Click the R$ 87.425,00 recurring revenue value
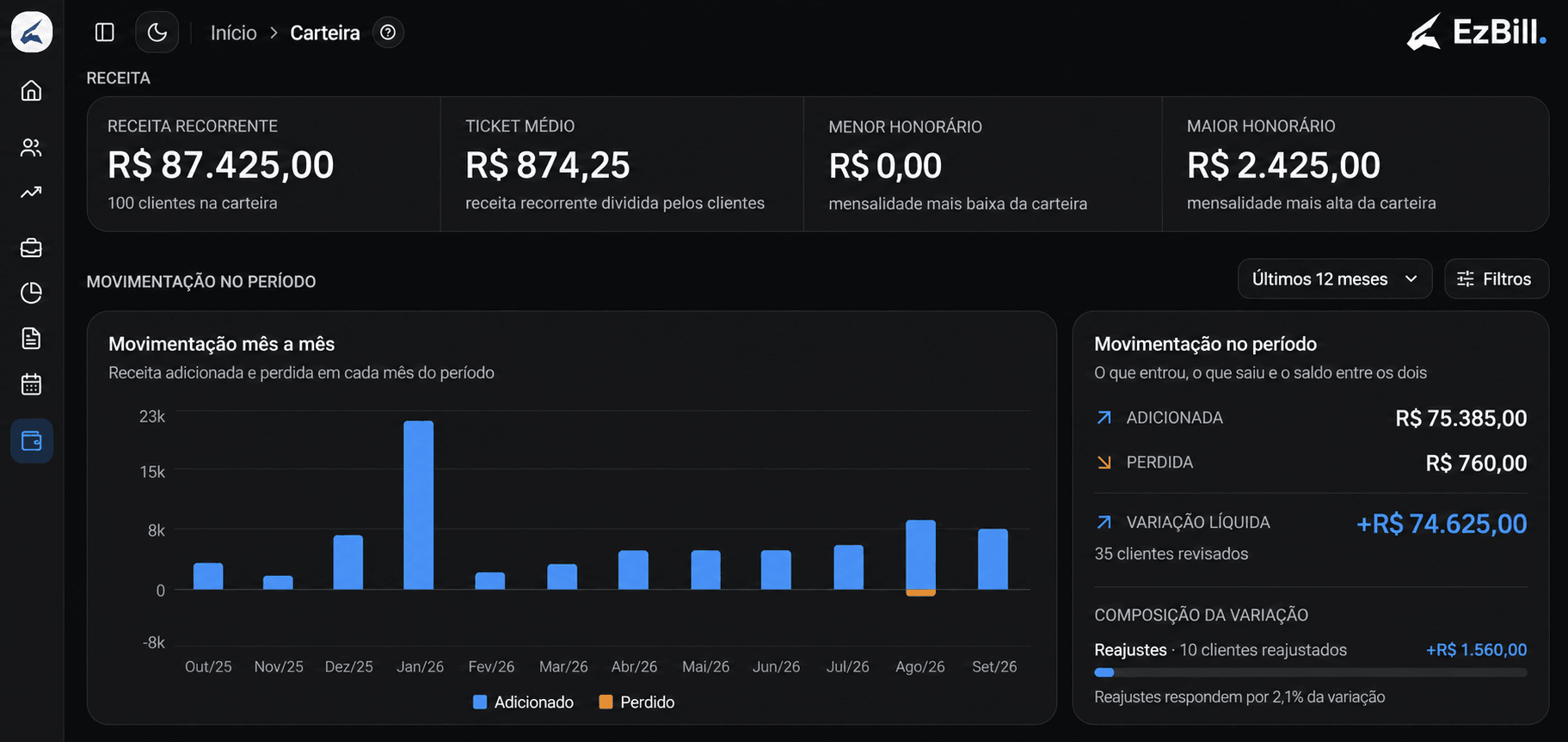Image resolution: width=1568 pixels, height=742 pixels. coord(221,165)
